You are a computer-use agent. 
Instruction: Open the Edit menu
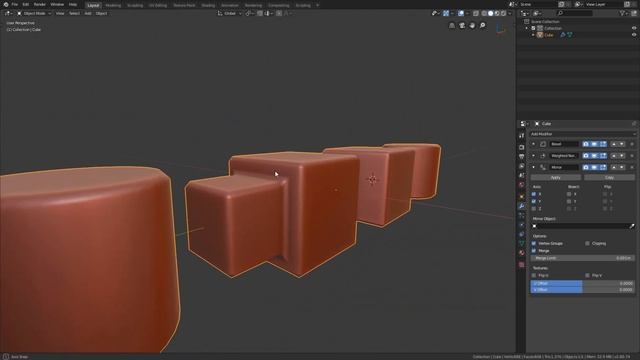[26, 4]
